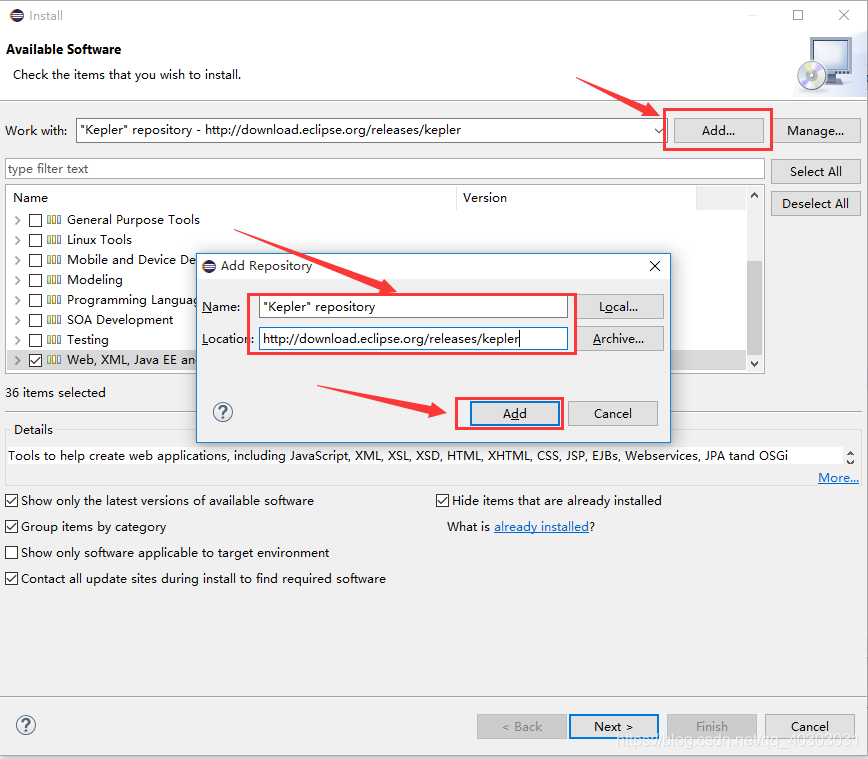Expand Linux Tools tree node

pyautogui.click(x=18, y=240)
